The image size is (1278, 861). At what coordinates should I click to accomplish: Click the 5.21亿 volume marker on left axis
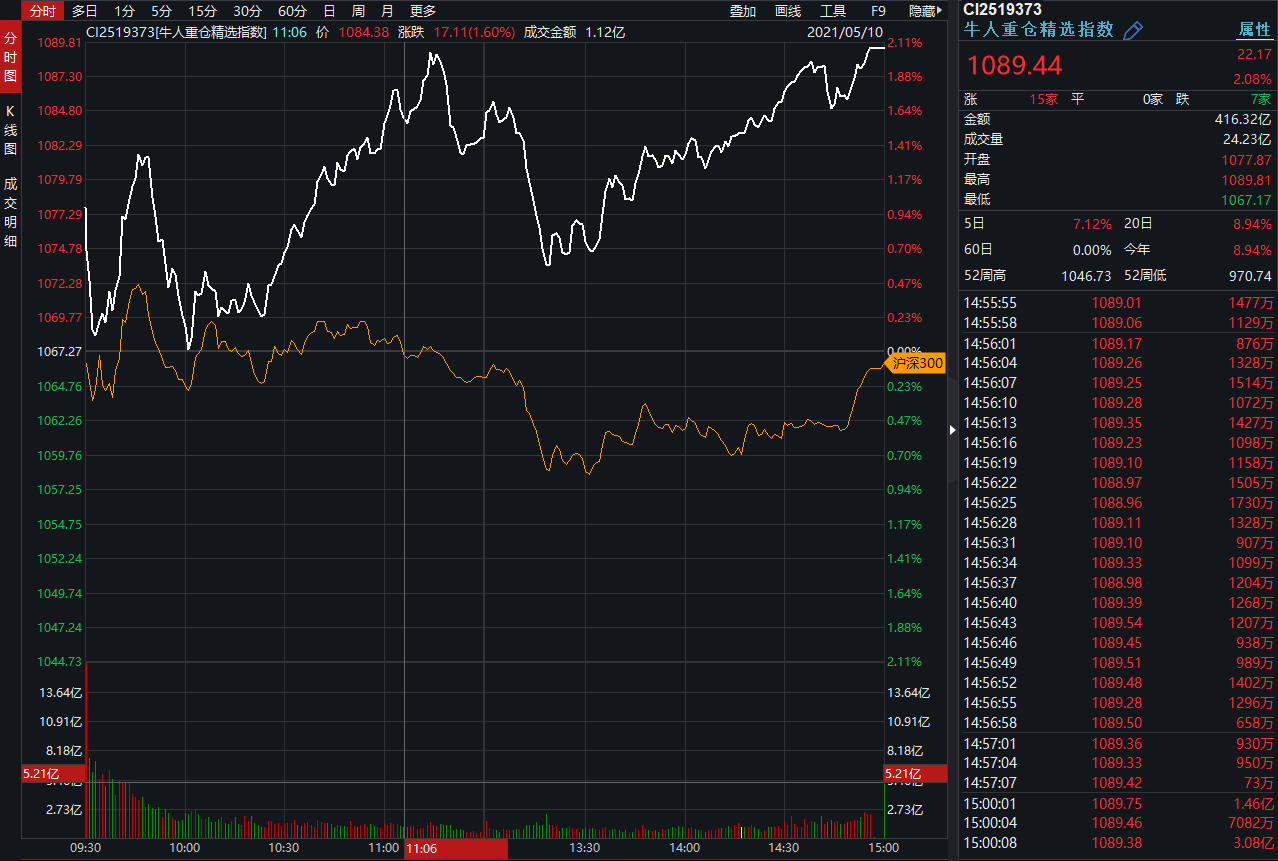[x=42, y=774]
